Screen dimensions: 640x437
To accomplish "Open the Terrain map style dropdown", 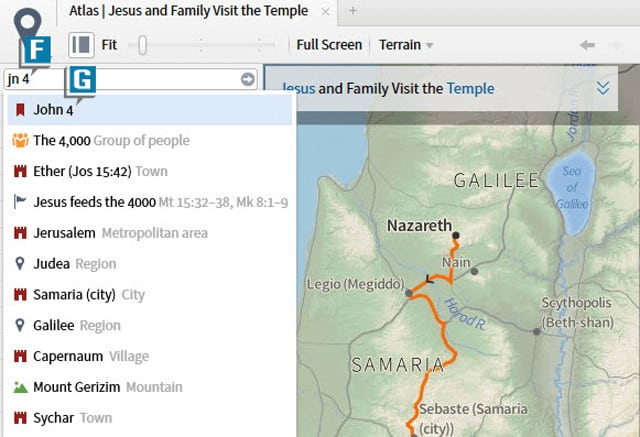I will pyautogui.click(x=406, y=45).
